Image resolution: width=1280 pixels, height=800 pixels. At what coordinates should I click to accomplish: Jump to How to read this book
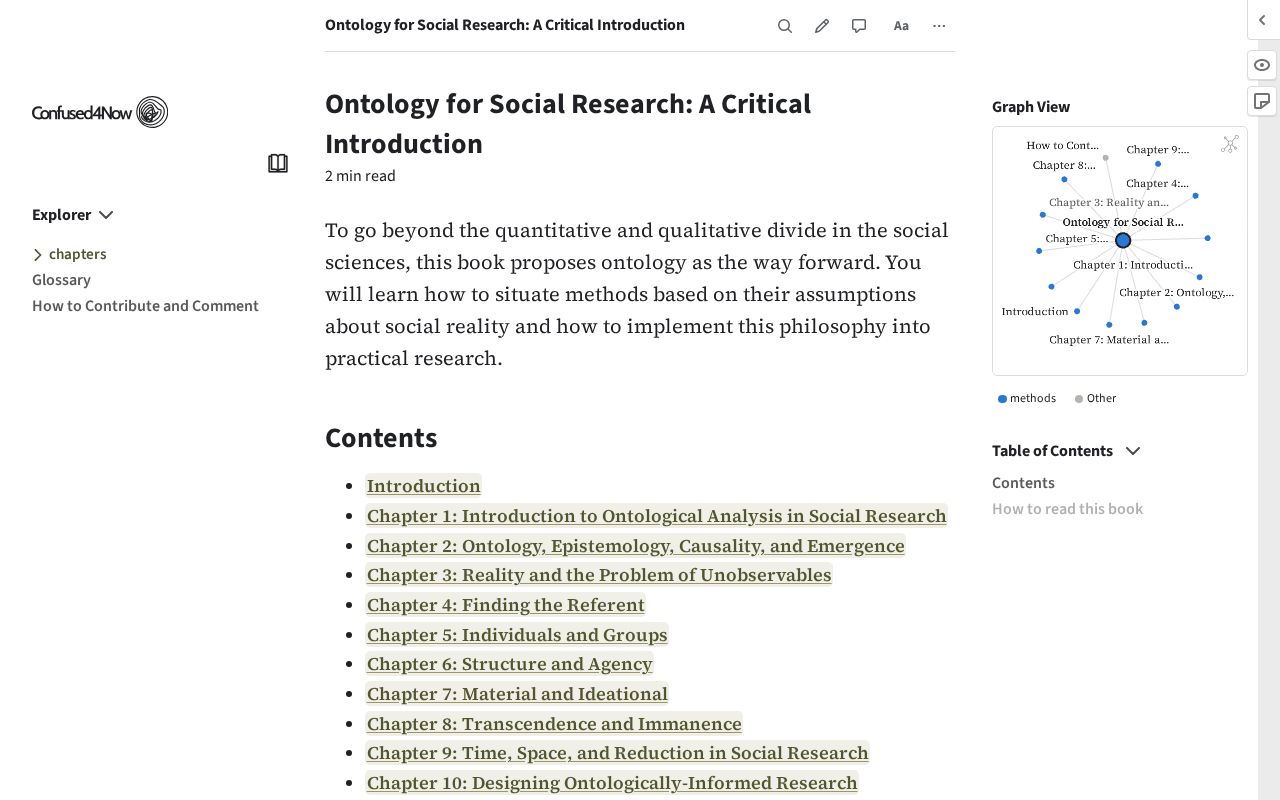coord(1067,509)
